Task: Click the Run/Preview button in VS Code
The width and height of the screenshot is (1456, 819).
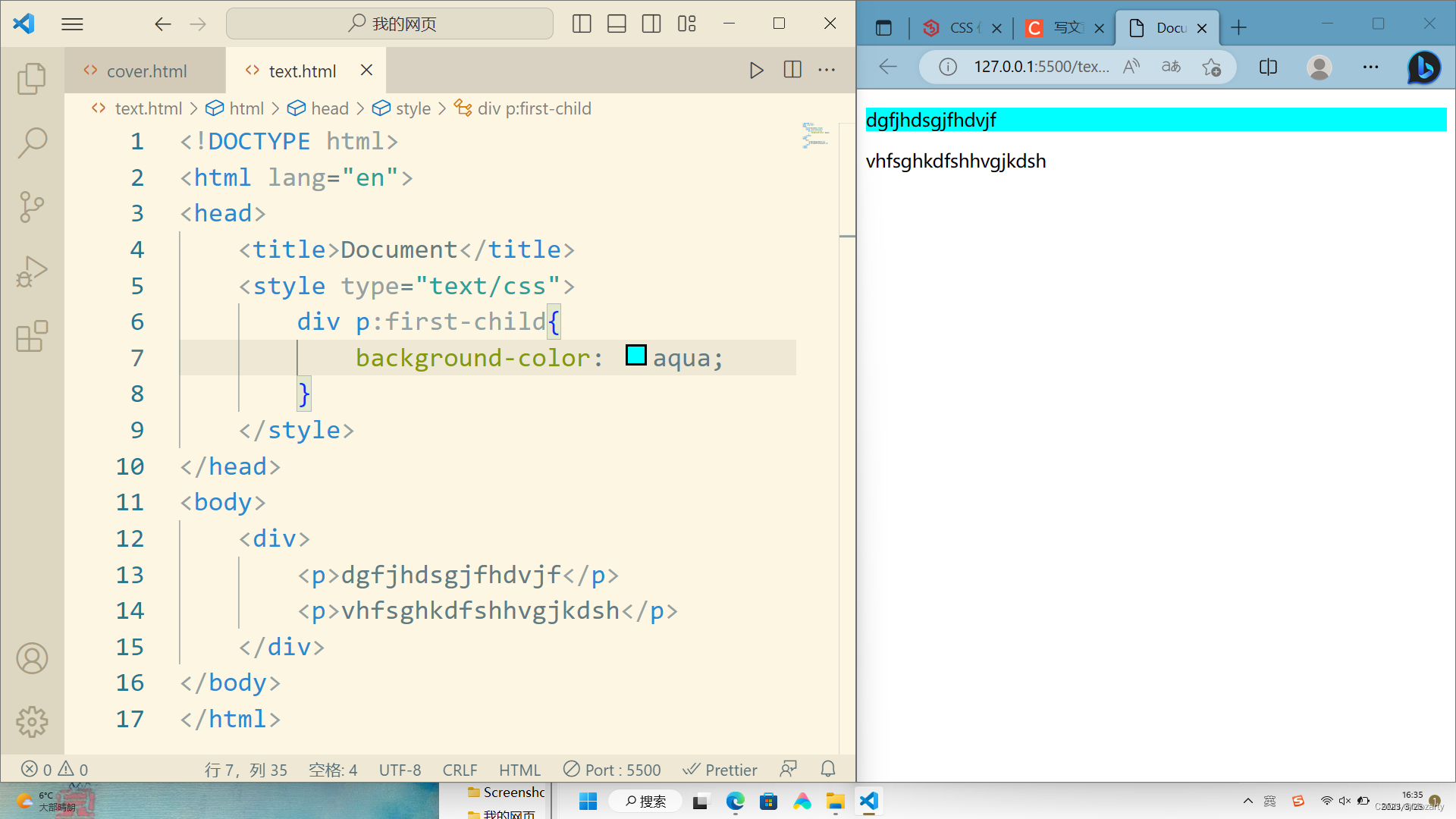Action: (x=756, y=70)
